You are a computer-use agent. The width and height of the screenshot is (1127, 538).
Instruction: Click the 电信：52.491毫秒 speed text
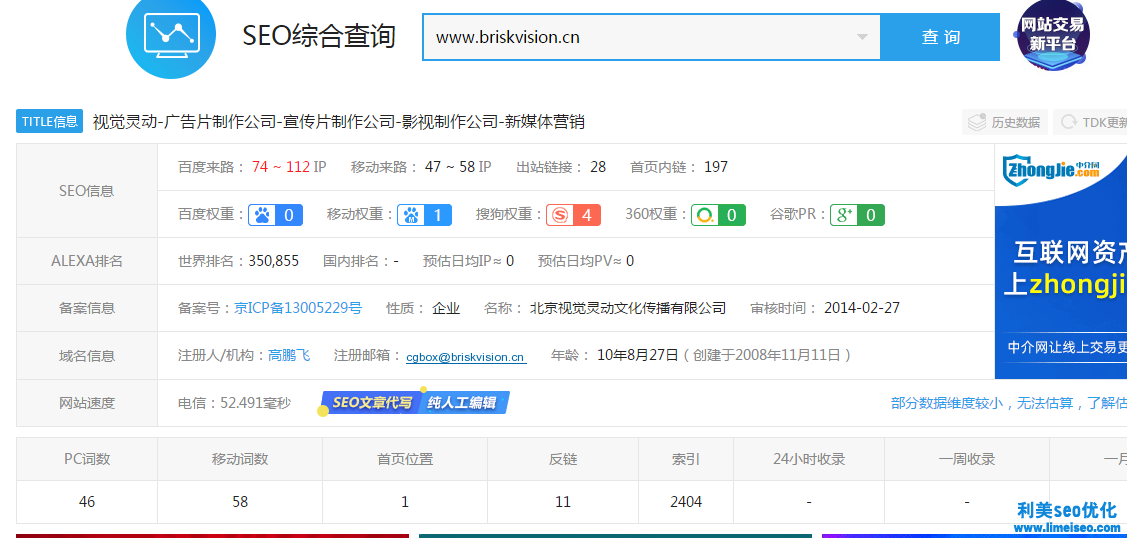click(x=234, y=403)
